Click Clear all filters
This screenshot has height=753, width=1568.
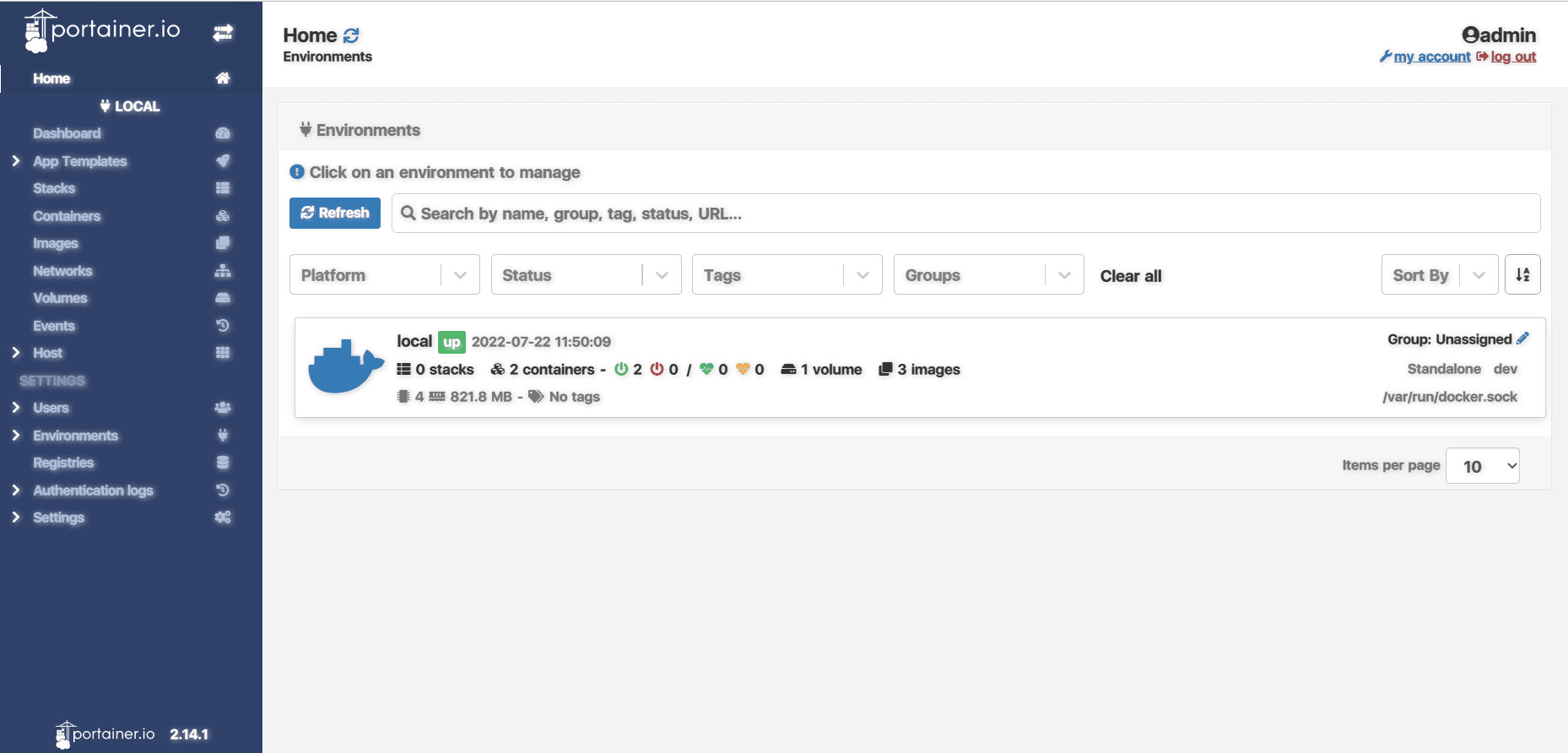[x=1131, y=276]
